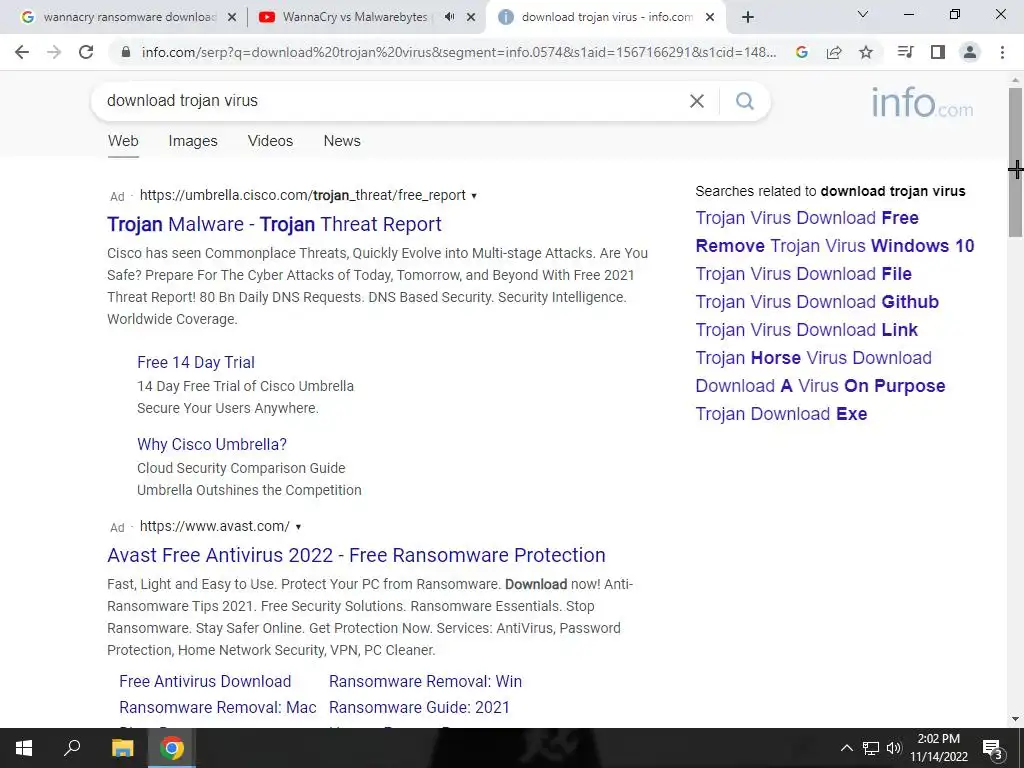This screenshot has height=768, width=1024.
Task: Open the Chrome profile avatar
Action: pyautogui.click(x=970, y=52)
